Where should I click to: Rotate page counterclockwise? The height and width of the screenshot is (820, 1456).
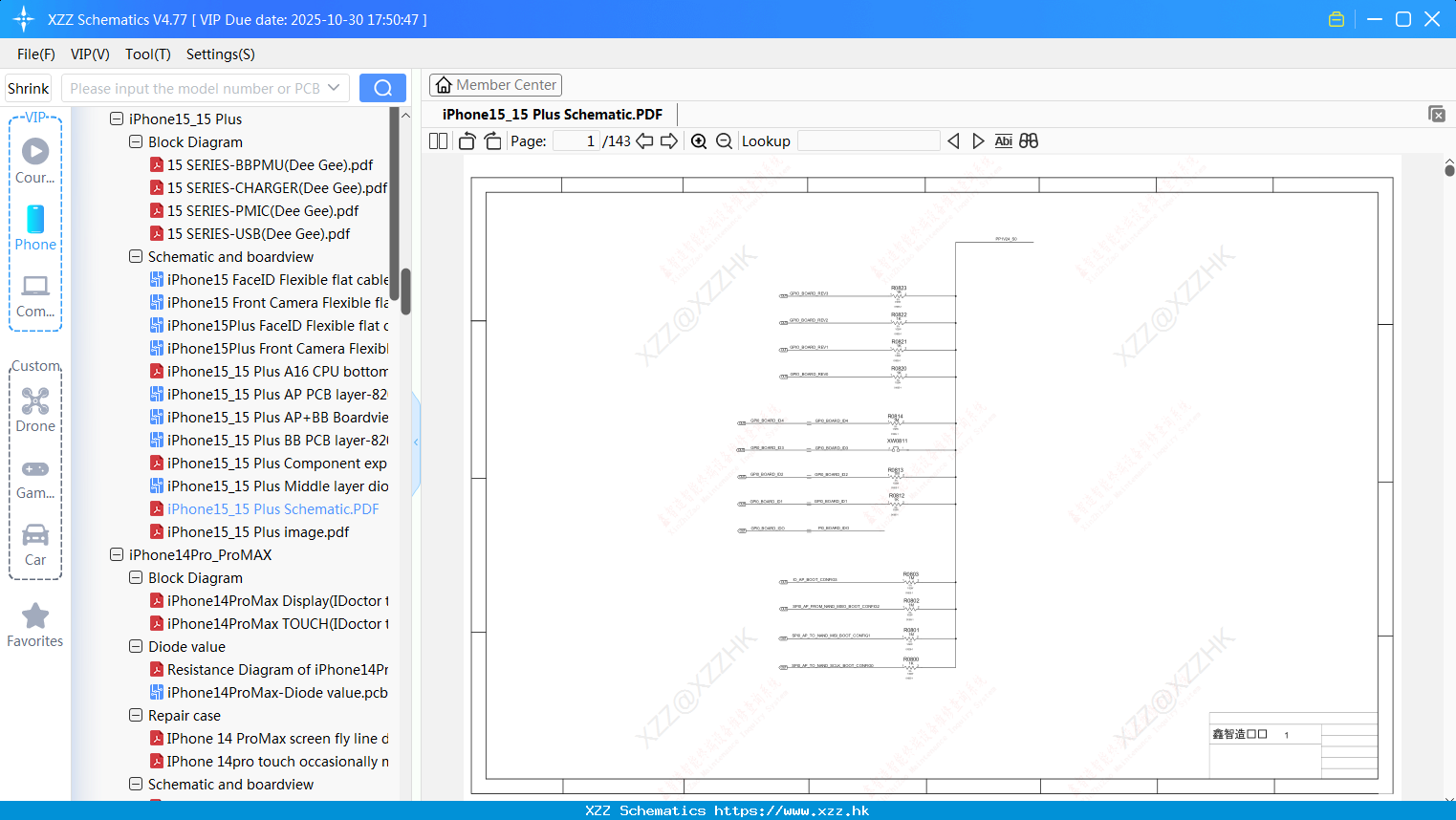pos(467,140)
